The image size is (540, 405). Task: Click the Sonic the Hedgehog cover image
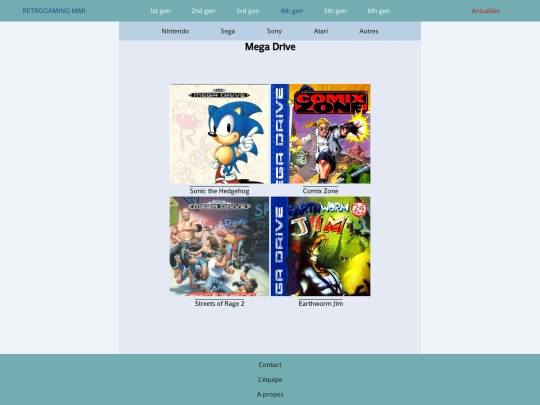[219, 134]
